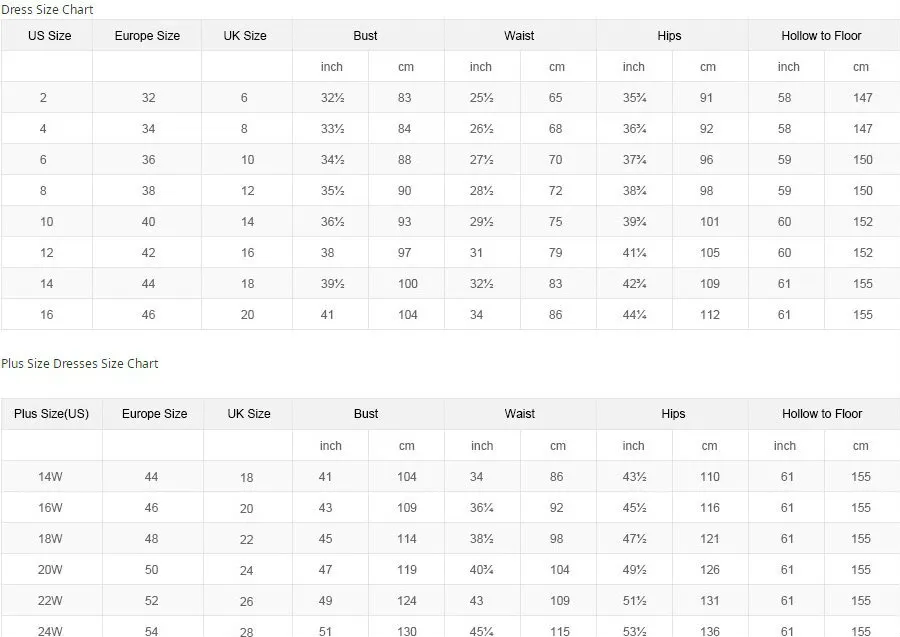Click hips cm value '112' in US 16 row

(x=709, y=315)
